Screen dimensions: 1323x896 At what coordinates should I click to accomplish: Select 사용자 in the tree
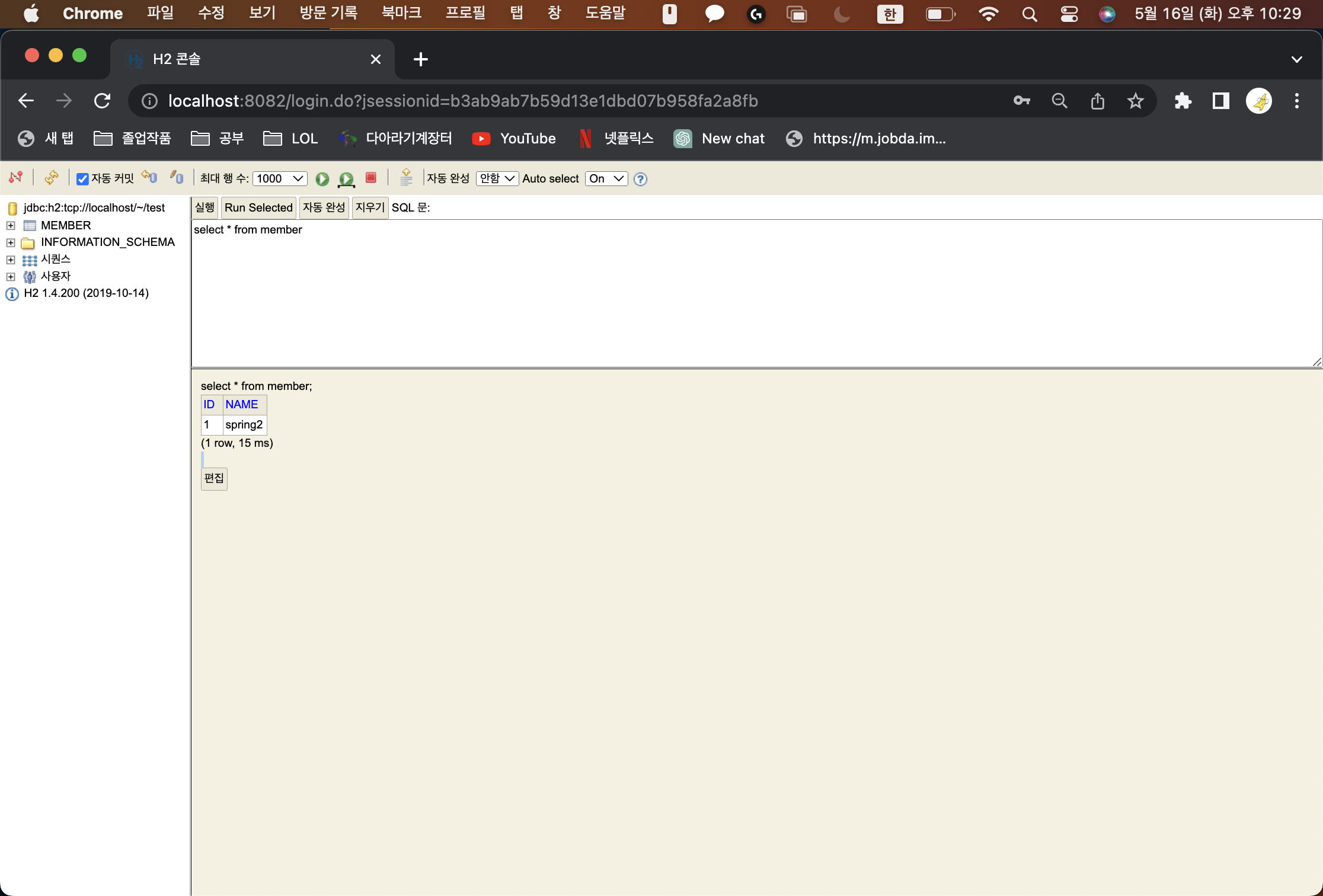[x=56, y=276]
